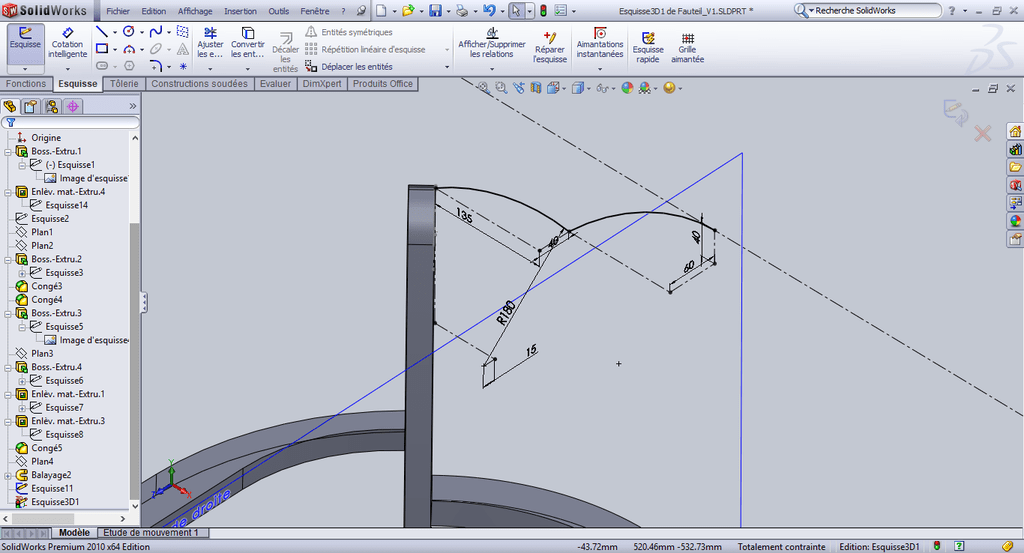Select the Spline sketch tool
This screenshot has height=553, width=1024.
click(x=155, y=31)
